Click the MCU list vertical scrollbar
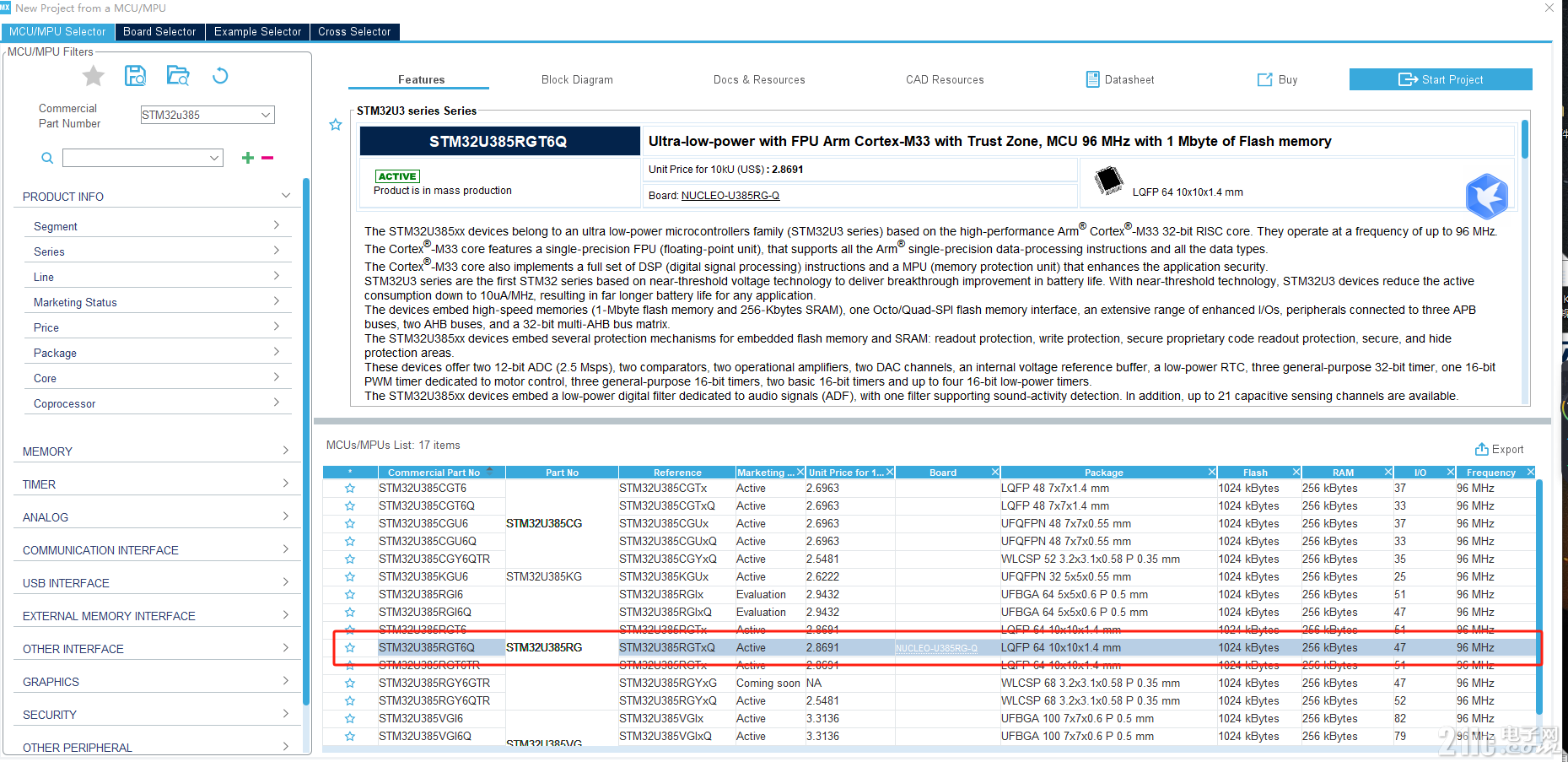The height and width of the screenshot is (762, 1568). click(x=1539, y=596)
